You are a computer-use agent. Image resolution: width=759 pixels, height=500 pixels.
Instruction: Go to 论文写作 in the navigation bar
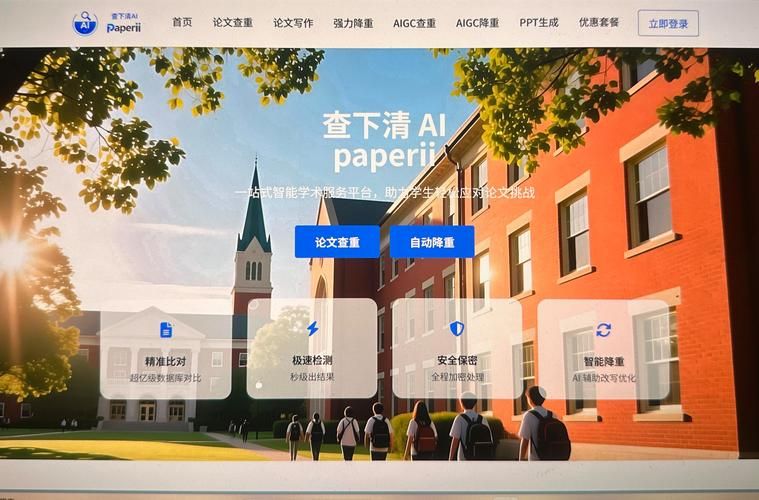click(x=293, y=23)
